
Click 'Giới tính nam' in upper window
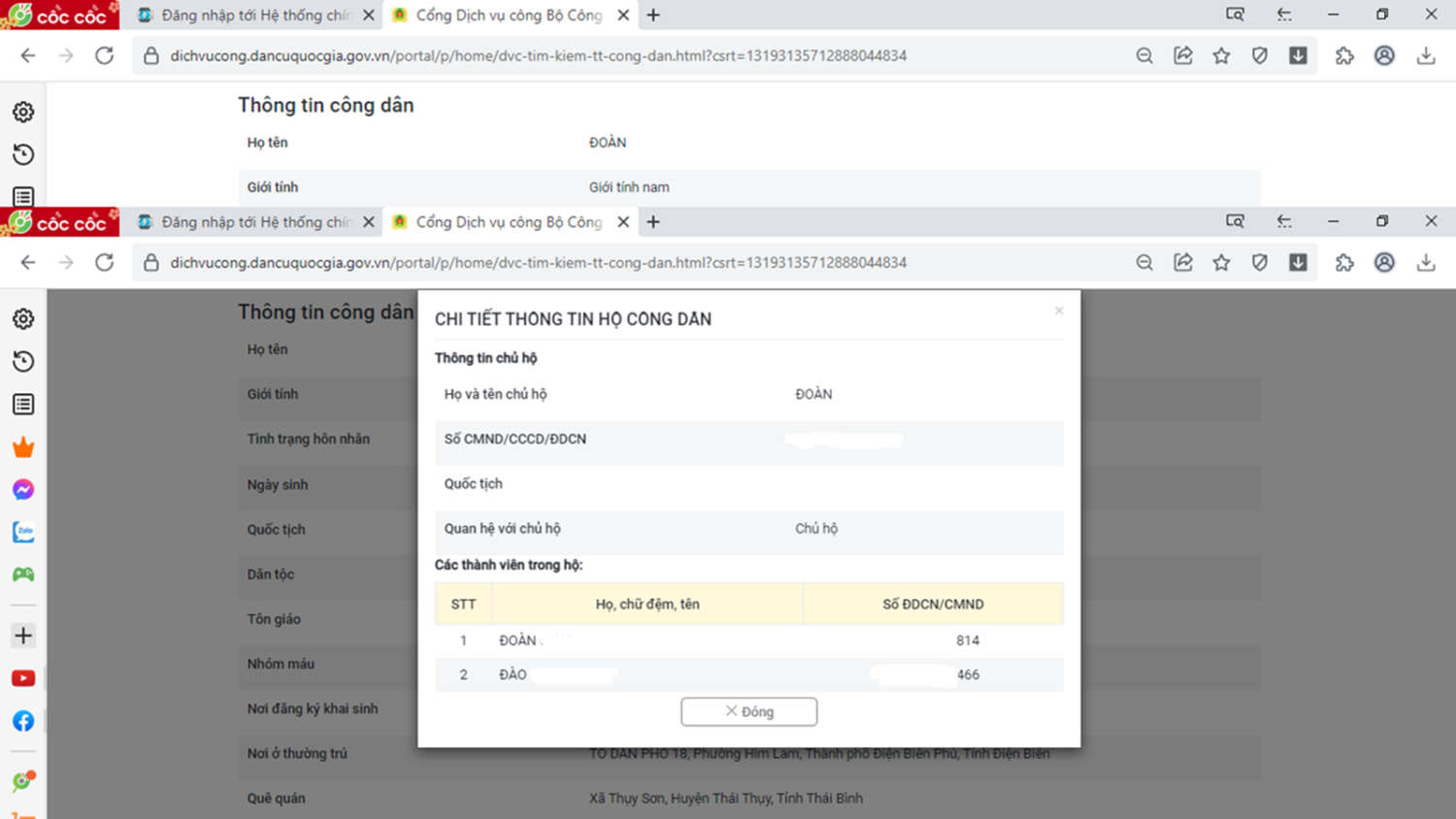coord(629,187)
